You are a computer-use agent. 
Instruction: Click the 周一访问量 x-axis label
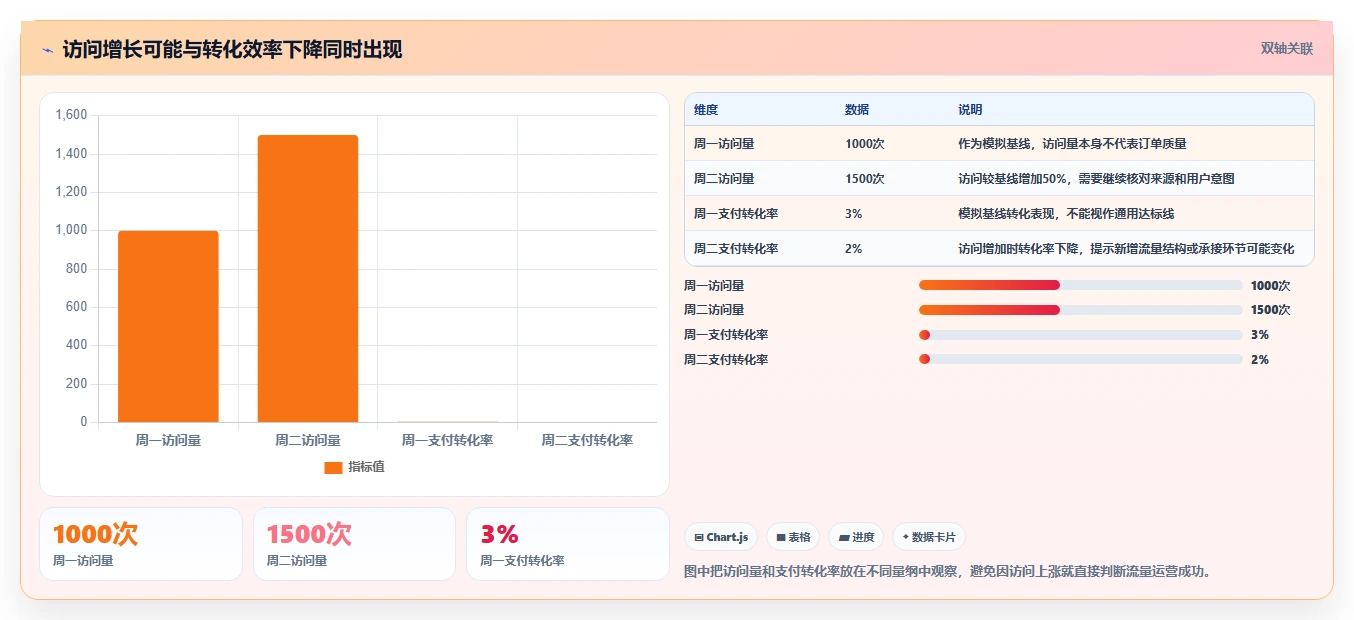point(168,440)
